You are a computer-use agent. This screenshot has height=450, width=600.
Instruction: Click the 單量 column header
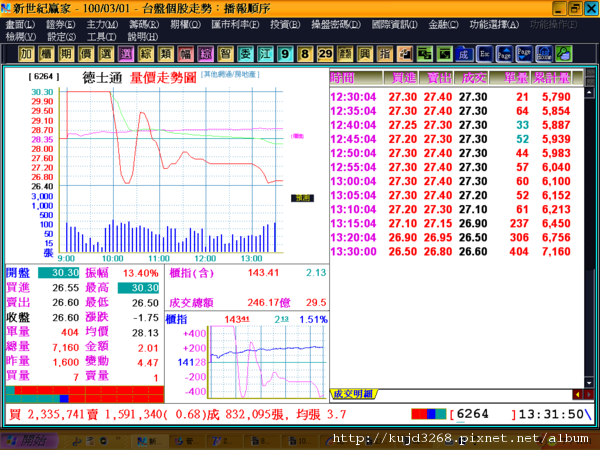click(511, 78)
